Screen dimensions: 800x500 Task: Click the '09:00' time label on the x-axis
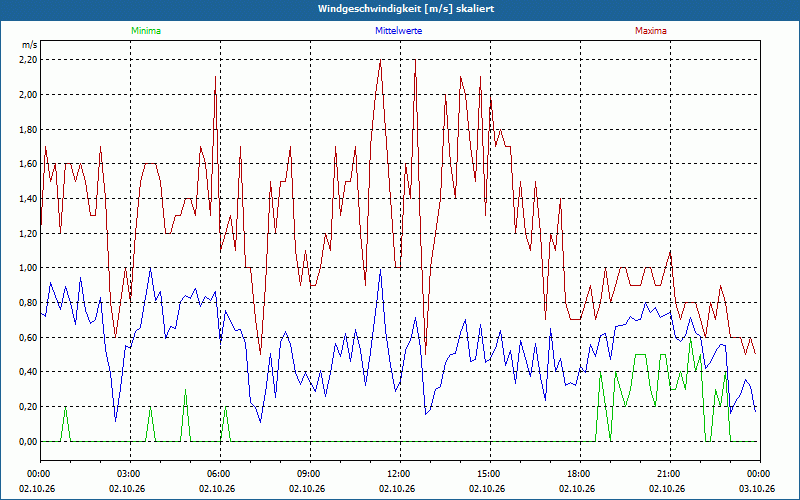pos(310,474)
